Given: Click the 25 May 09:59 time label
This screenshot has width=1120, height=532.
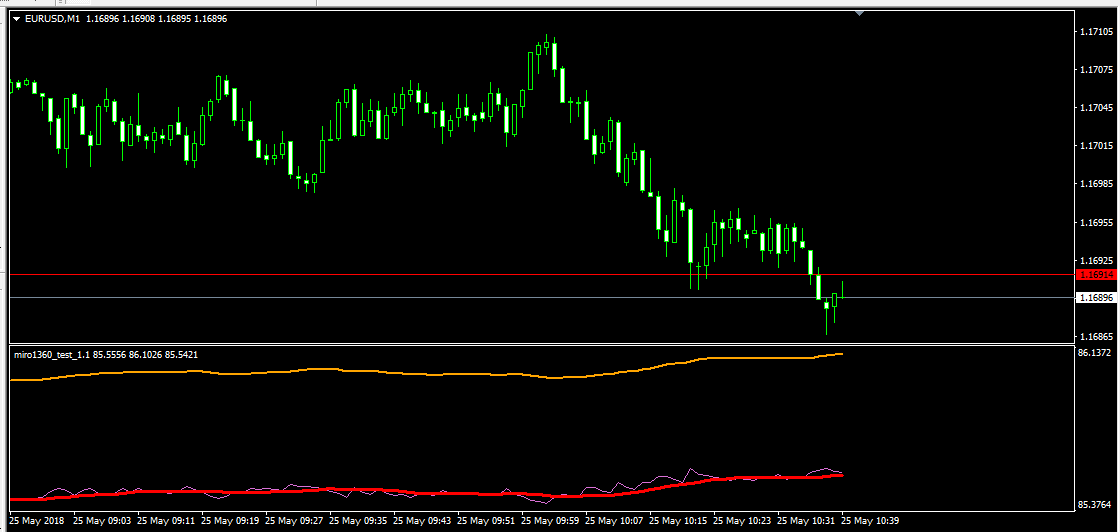Looking at the screenshot, I should [550, 521].
